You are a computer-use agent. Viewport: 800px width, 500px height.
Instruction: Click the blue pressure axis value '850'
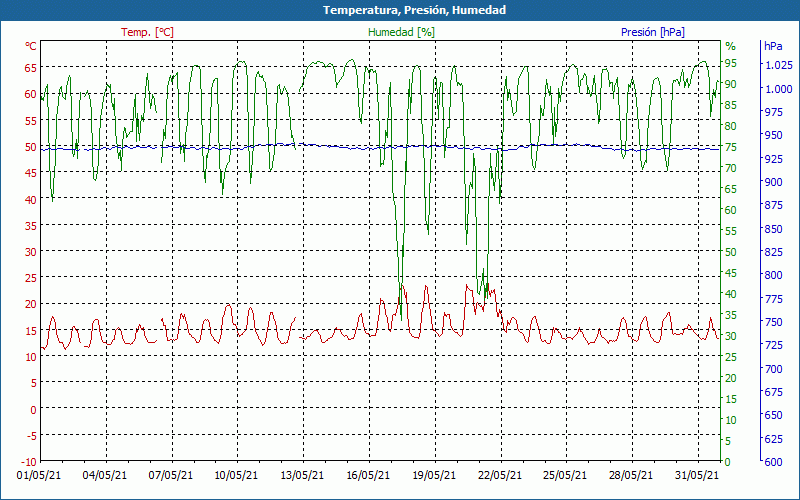[x=772, y=229]
